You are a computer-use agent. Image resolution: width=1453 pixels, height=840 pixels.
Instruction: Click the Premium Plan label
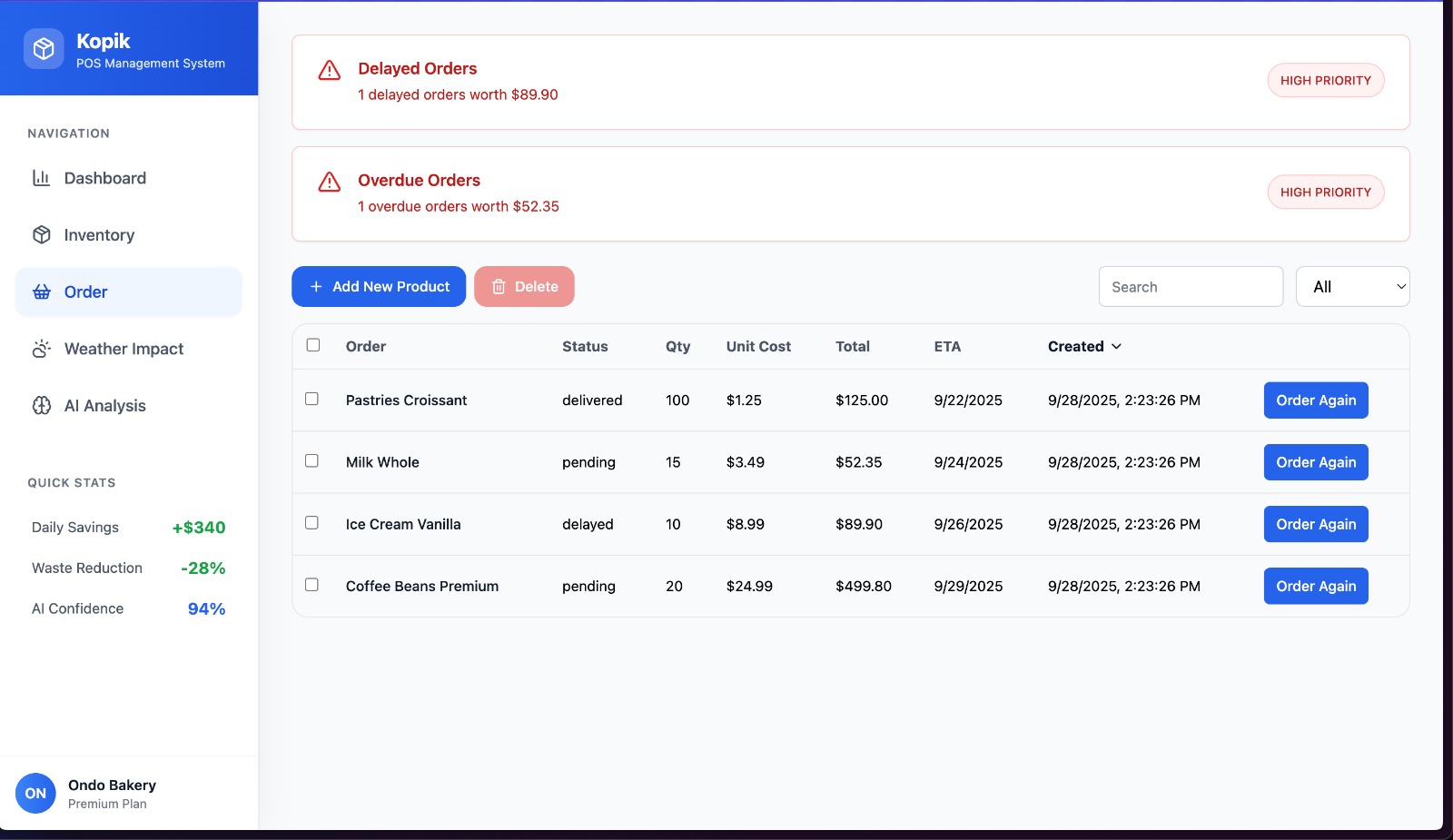click(107, 805)
